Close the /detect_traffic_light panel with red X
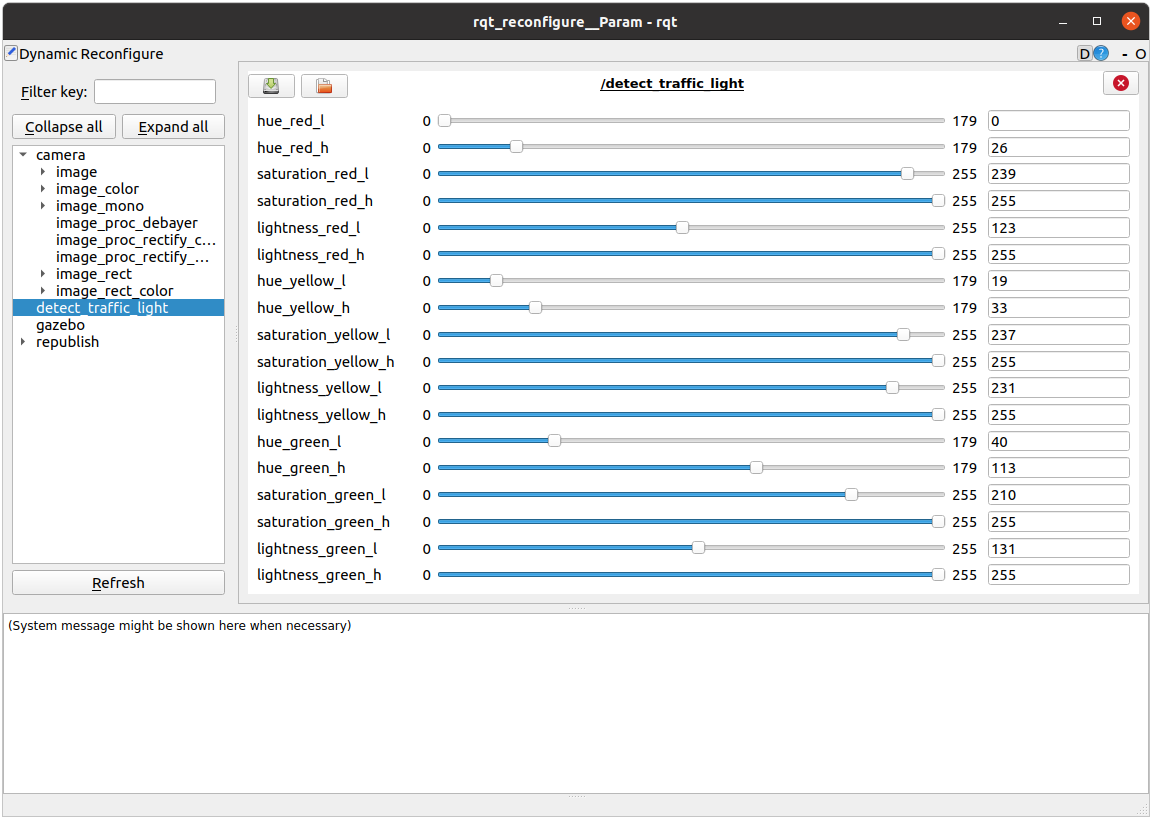 1120,83
